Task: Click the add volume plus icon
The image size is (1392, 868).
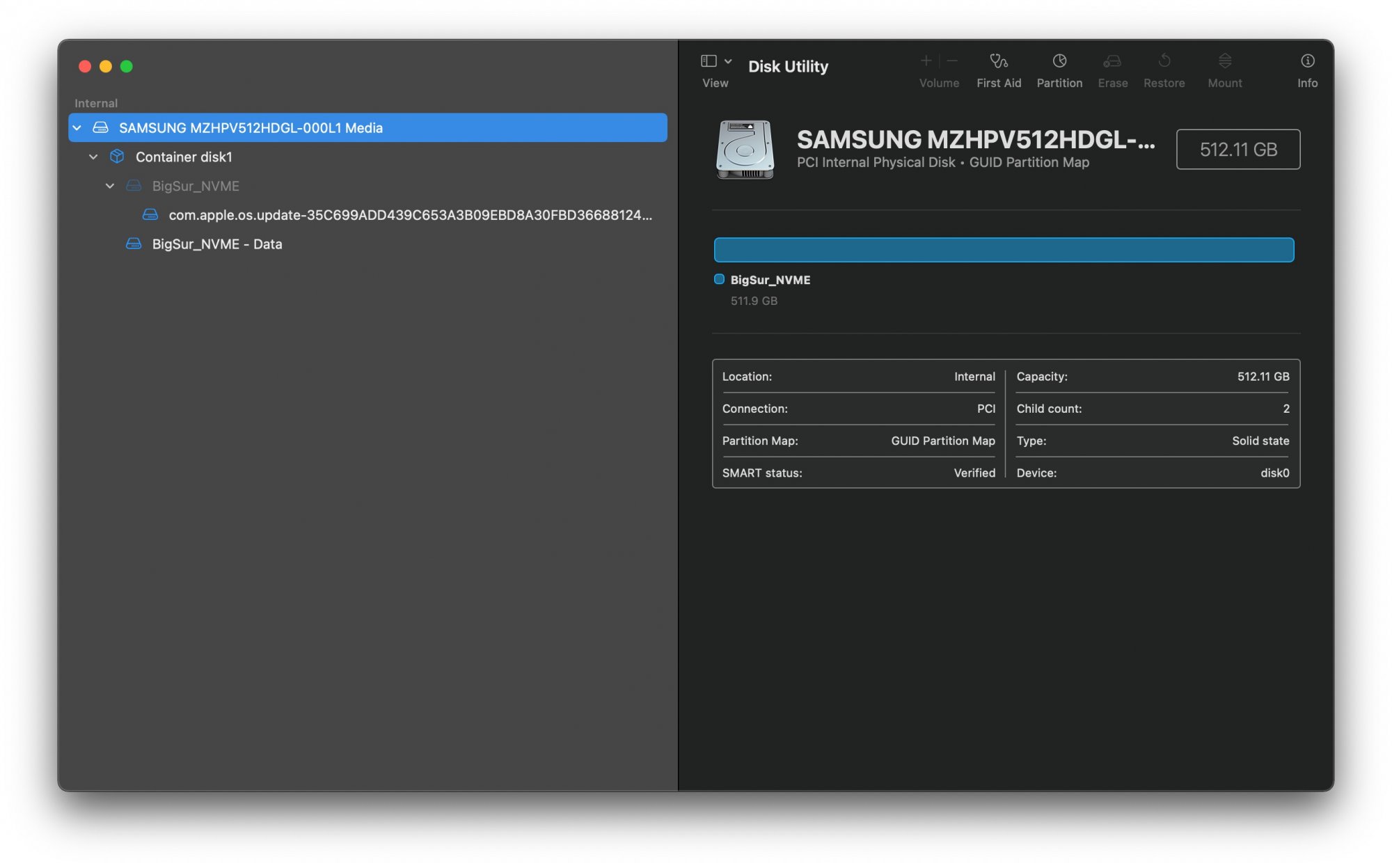Action: pyautogui.click(x=926, y=61)
